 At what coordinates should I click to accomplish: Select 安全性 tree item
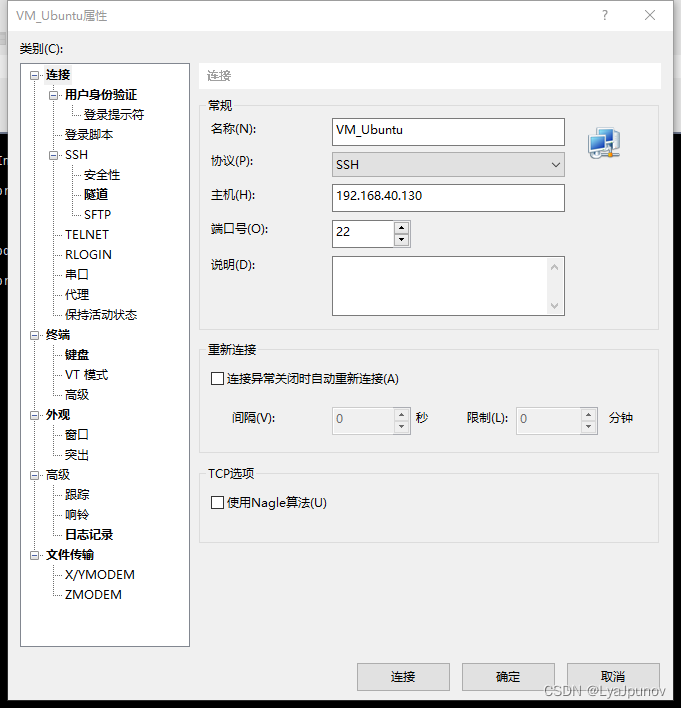click(102, 175)
